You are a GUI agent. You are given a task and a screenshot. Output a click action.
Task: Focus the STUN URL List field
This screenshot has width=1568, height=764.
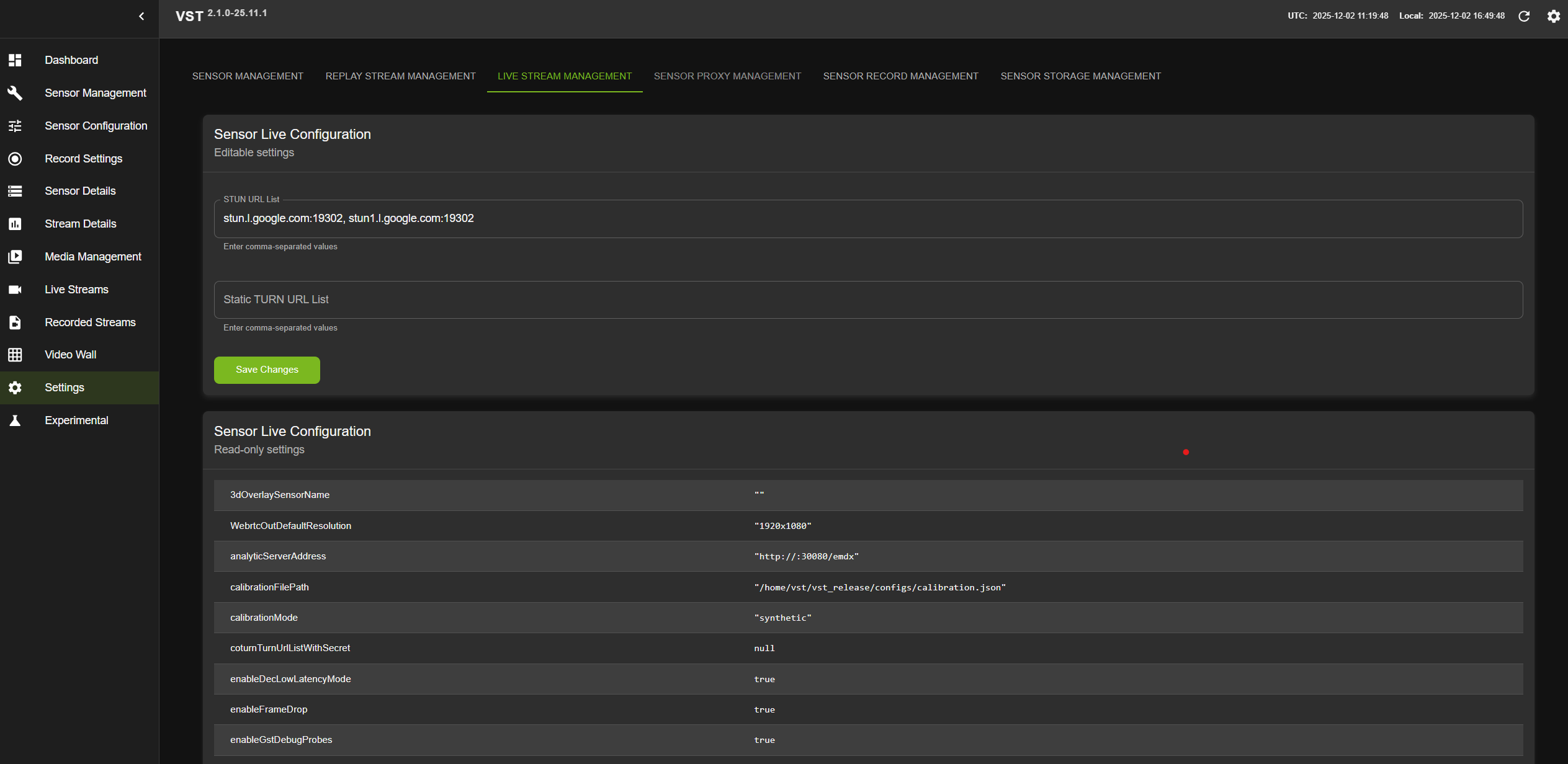tap(867, 218)
